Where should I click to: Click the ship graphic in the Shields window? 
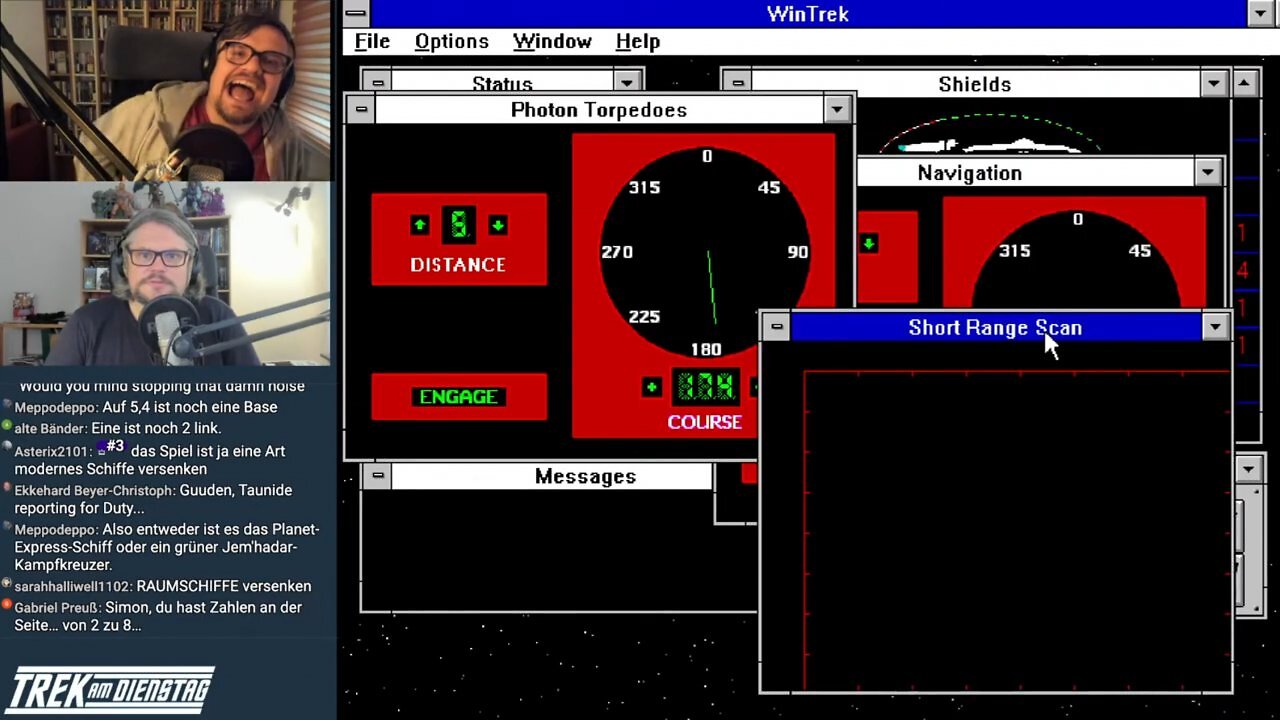point(990,146)
